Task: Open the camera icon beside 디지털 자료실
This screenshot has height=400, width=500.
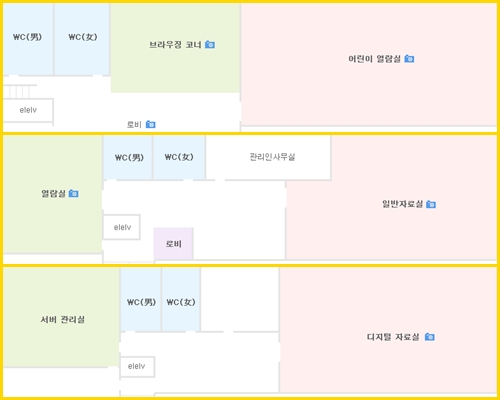Action: tap(430, 337)
